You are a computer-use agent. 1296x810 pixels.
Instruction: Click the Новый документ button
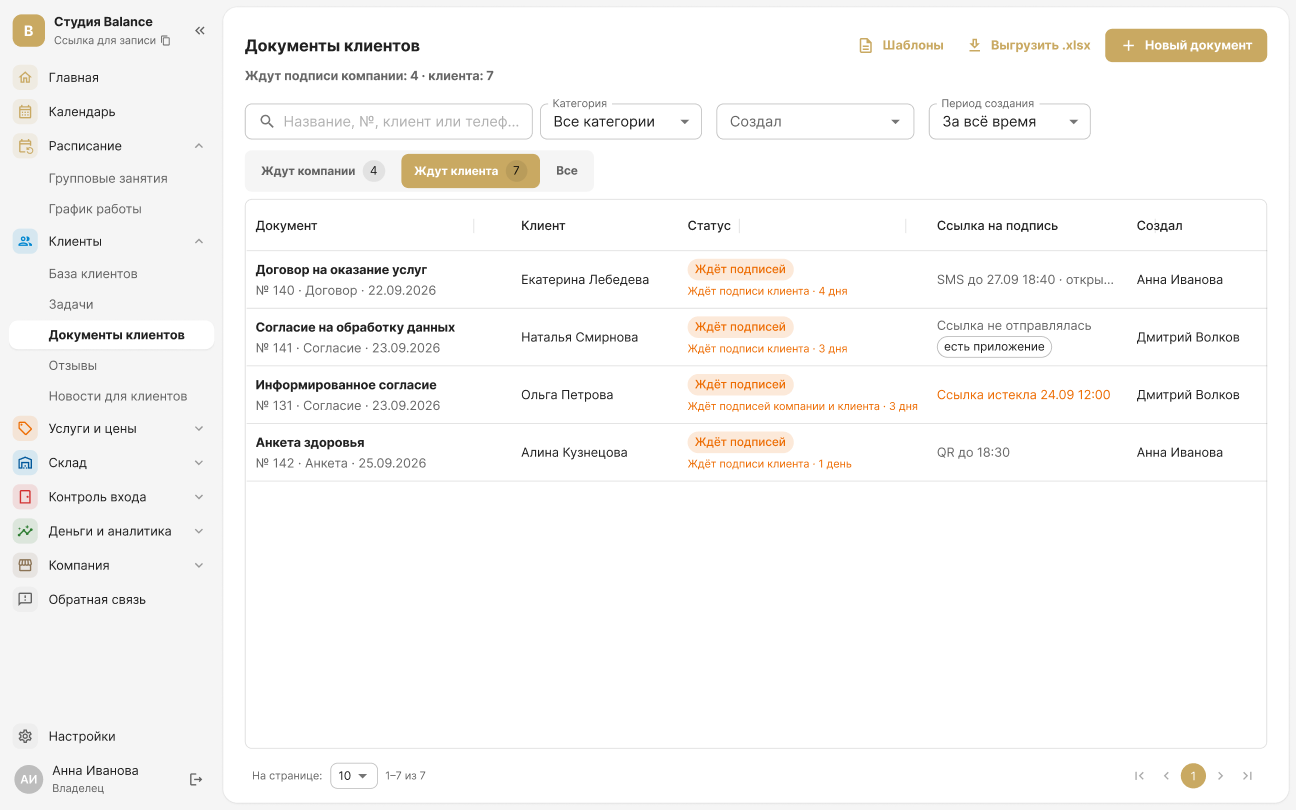(1186, 45)
